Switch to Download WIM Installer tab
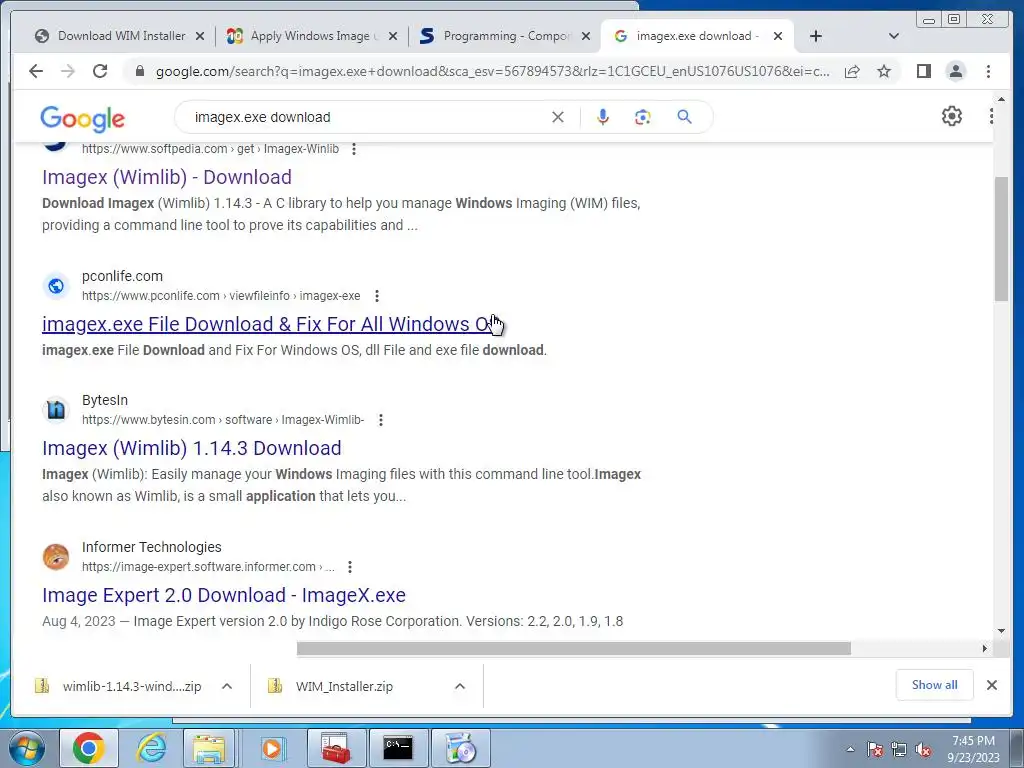This screenshot has width=1024, height=768. 121,36
